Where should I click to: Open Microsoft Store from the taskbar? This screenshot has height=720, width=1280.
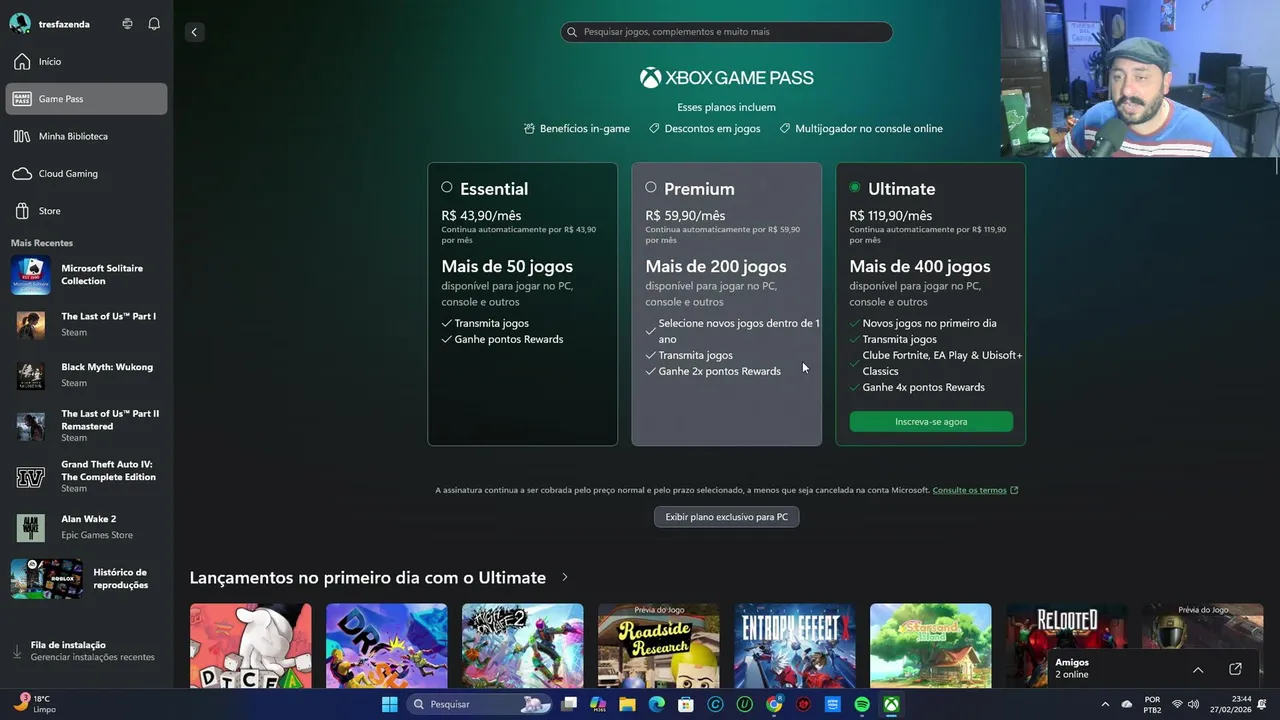[686, 704]
